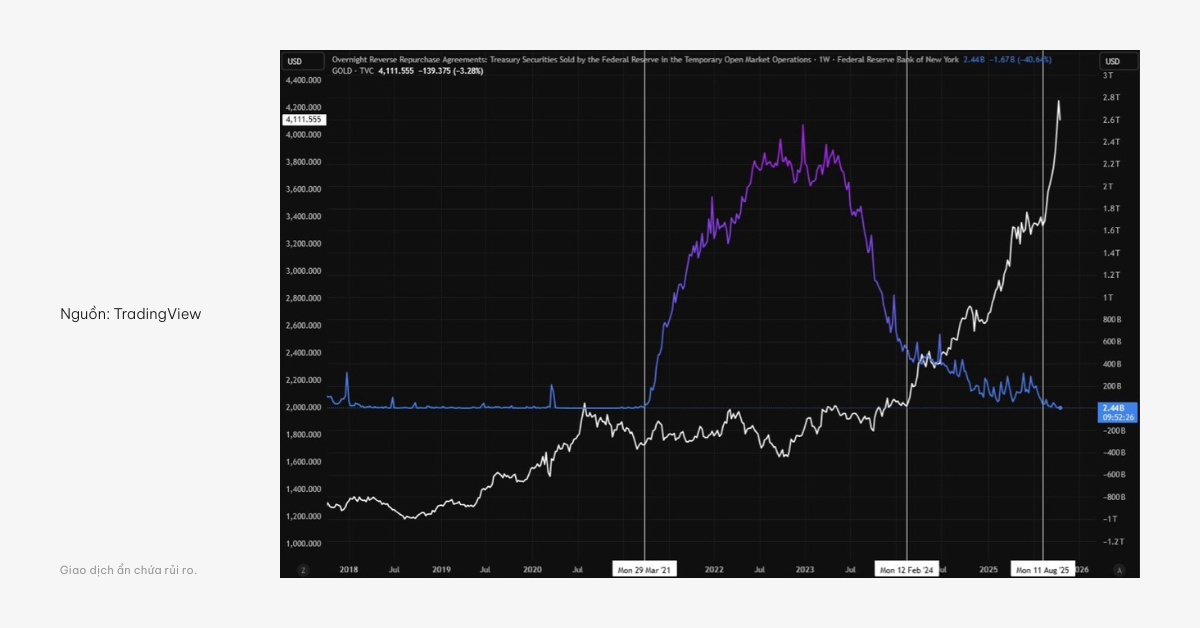The height and width of the screenshot is (628, 1200).
Task: Click the 2022 label on time axis
Action: coord(714,569)
